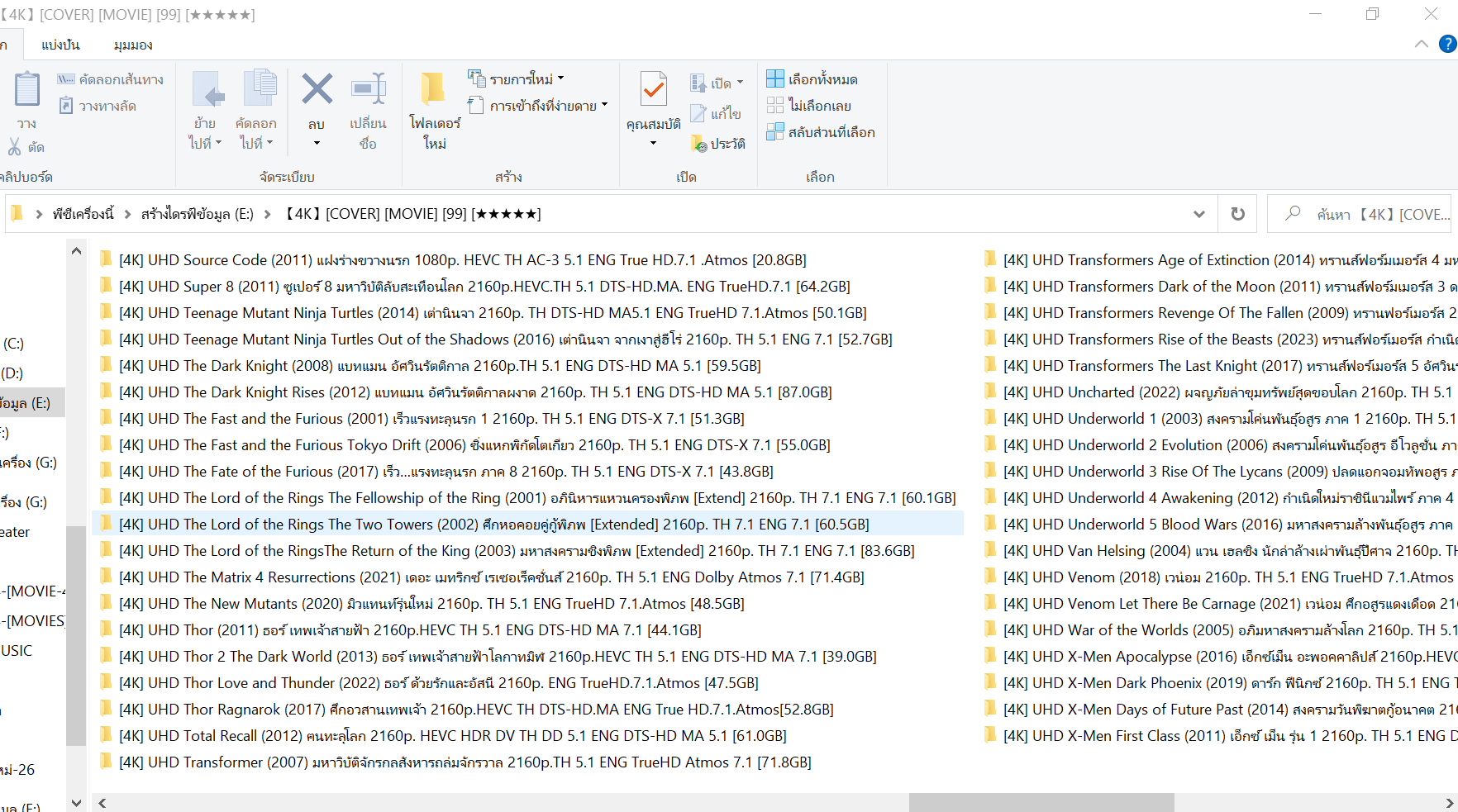Click the search magnifier icon
This screenshot has width=1458, height=812.
(1293, 213)
